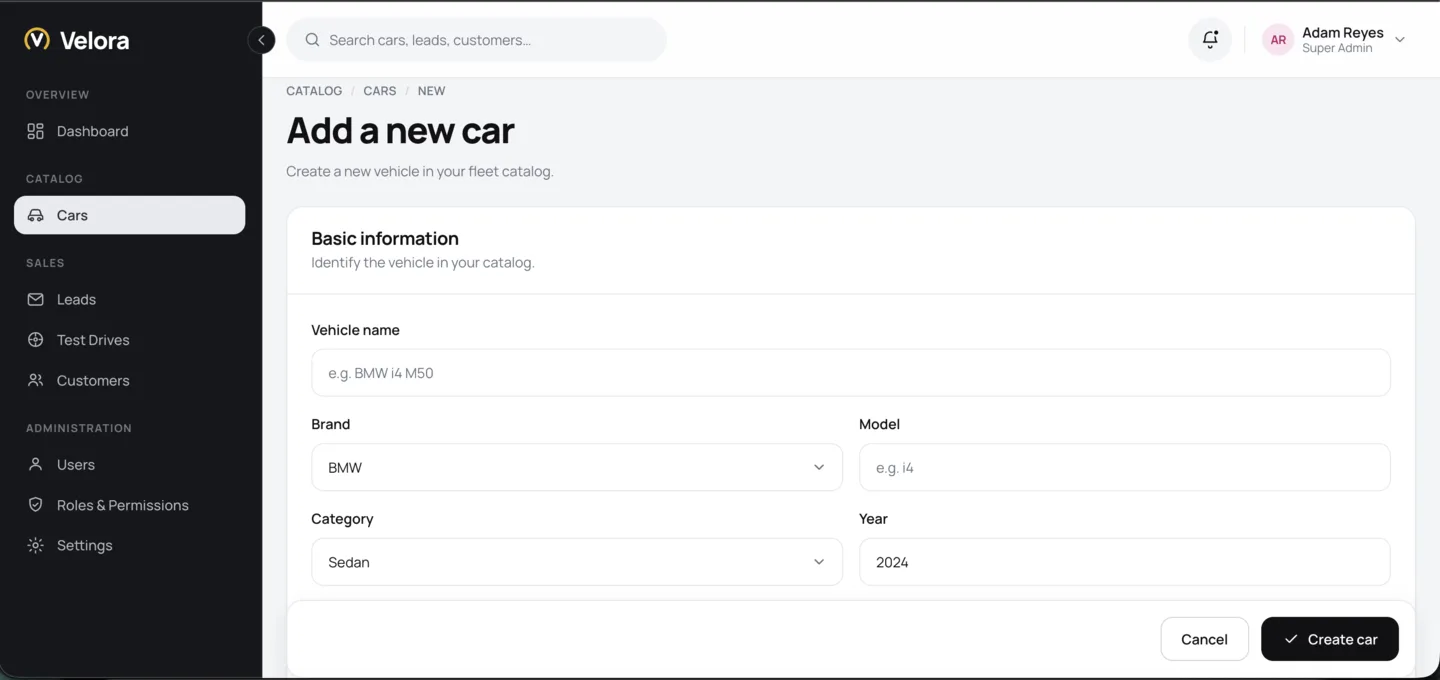Viewport: 1440px width, 680px height.
Task: Click the NEW breadcrumb text
Action: coord(431,91)
